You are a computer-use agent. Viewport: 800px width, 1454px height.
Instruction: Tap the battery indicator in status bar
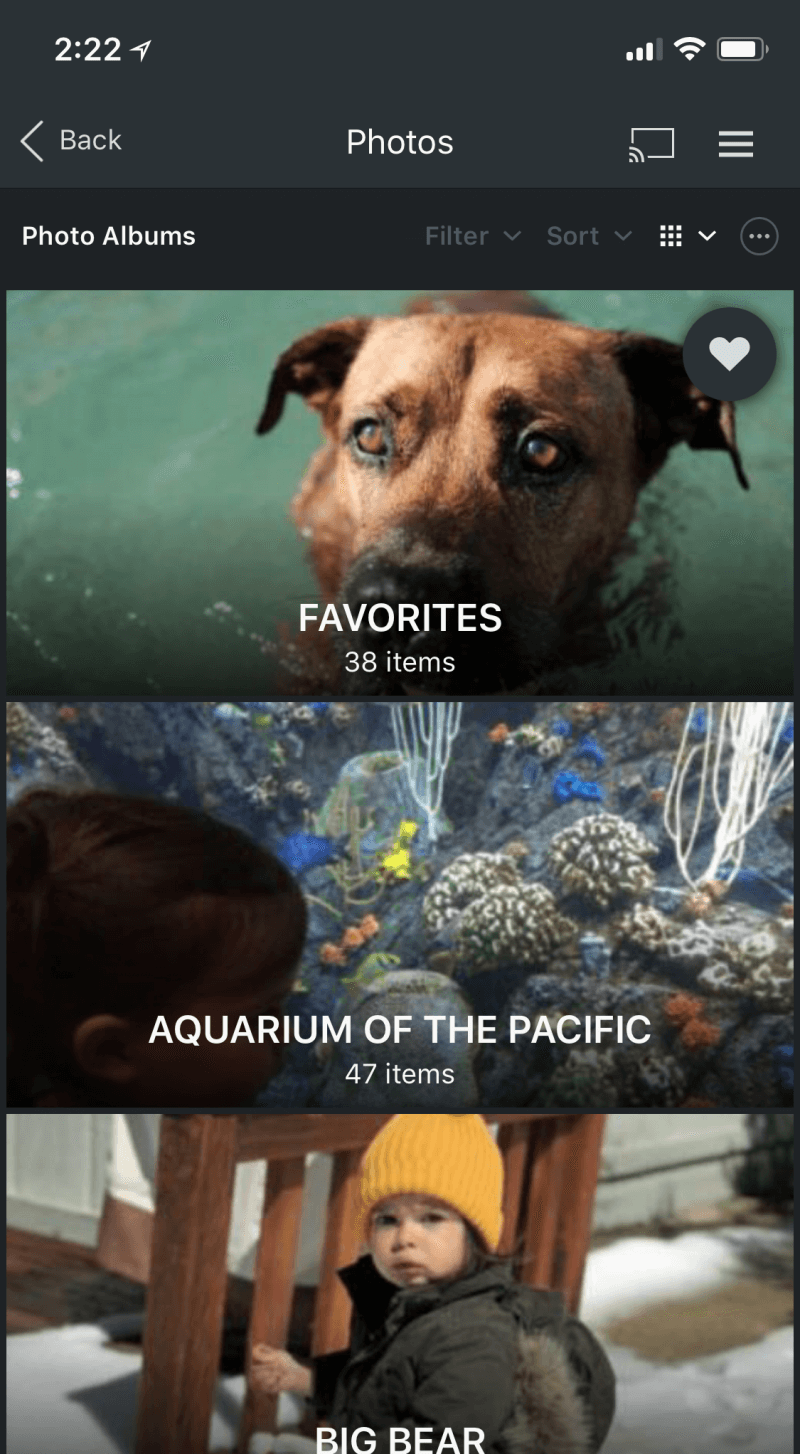click(743, 49)
